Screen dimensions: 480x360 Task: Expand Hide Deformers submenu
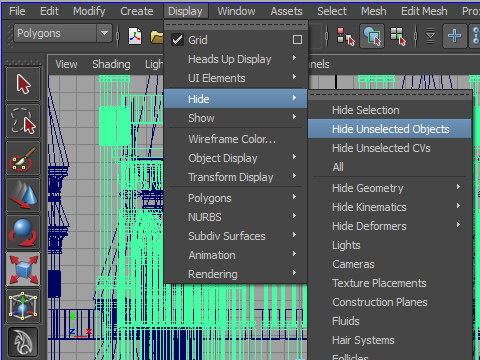point(390,226)
